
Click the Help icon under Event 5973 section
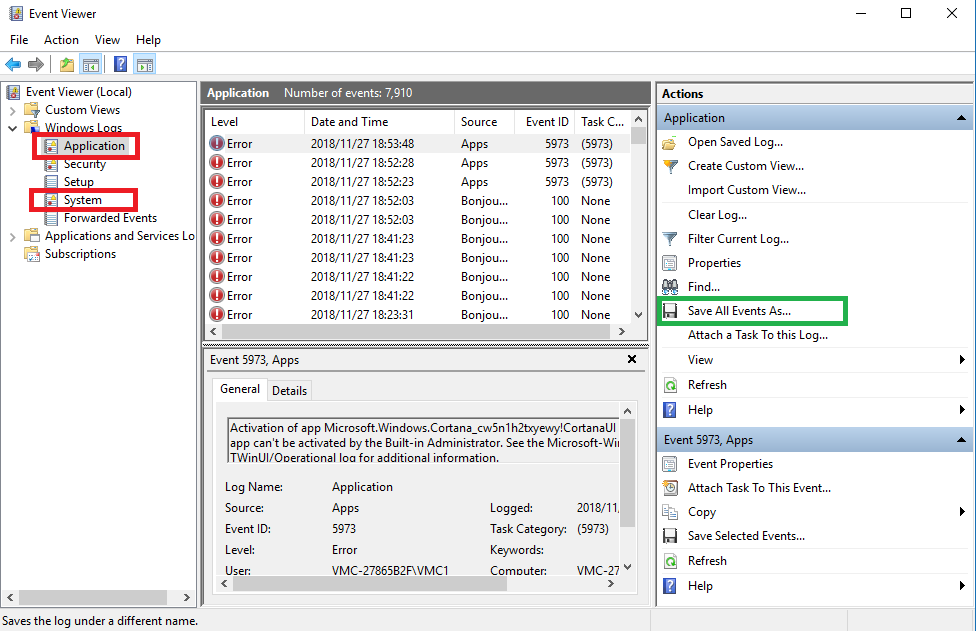670,586
